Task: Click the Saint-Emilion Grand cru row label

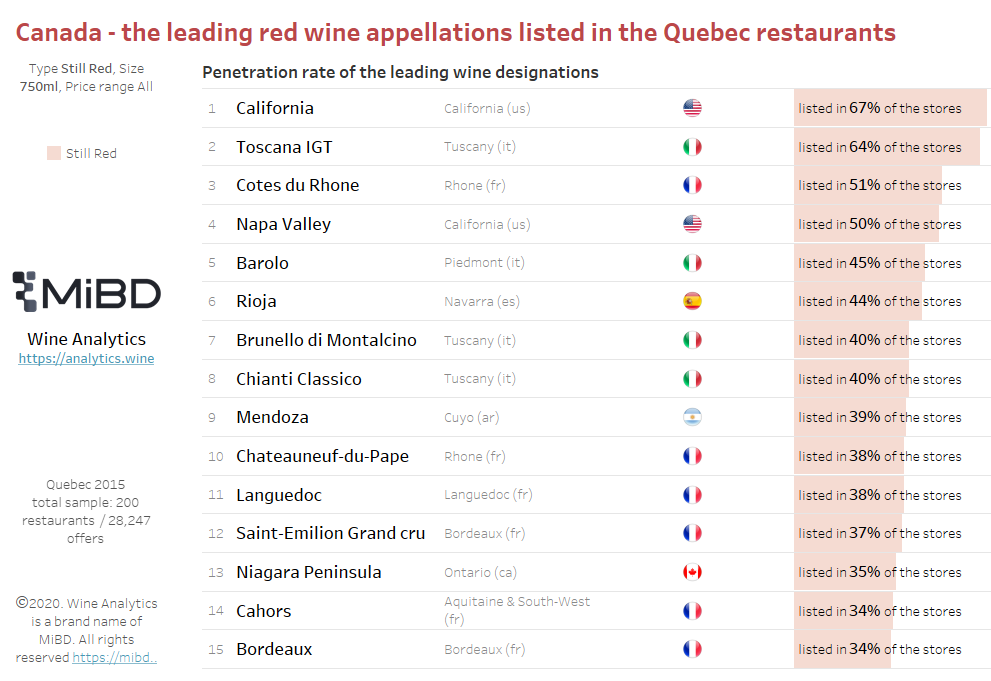Action: [331, 533]
